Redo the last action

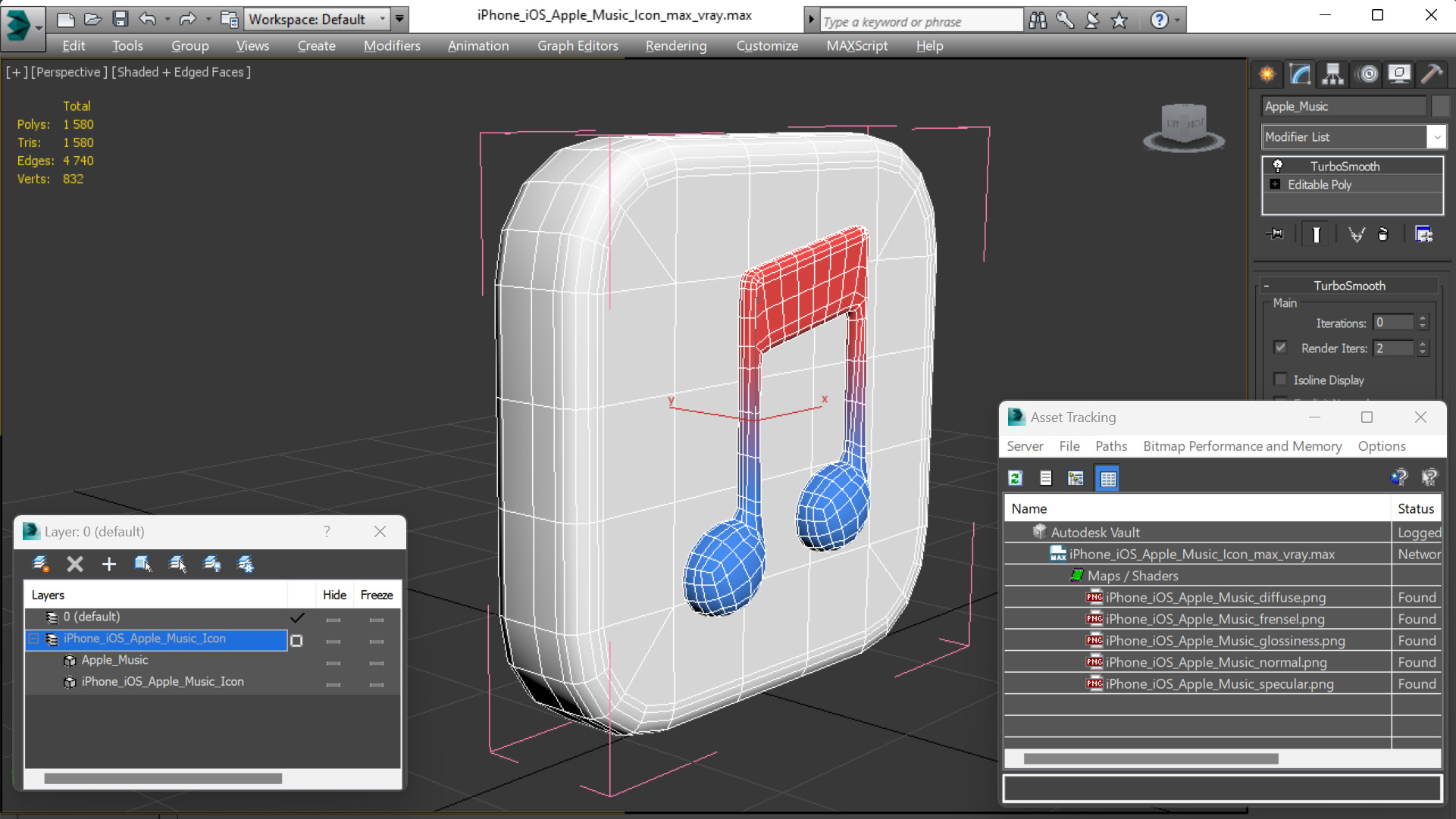187,19
